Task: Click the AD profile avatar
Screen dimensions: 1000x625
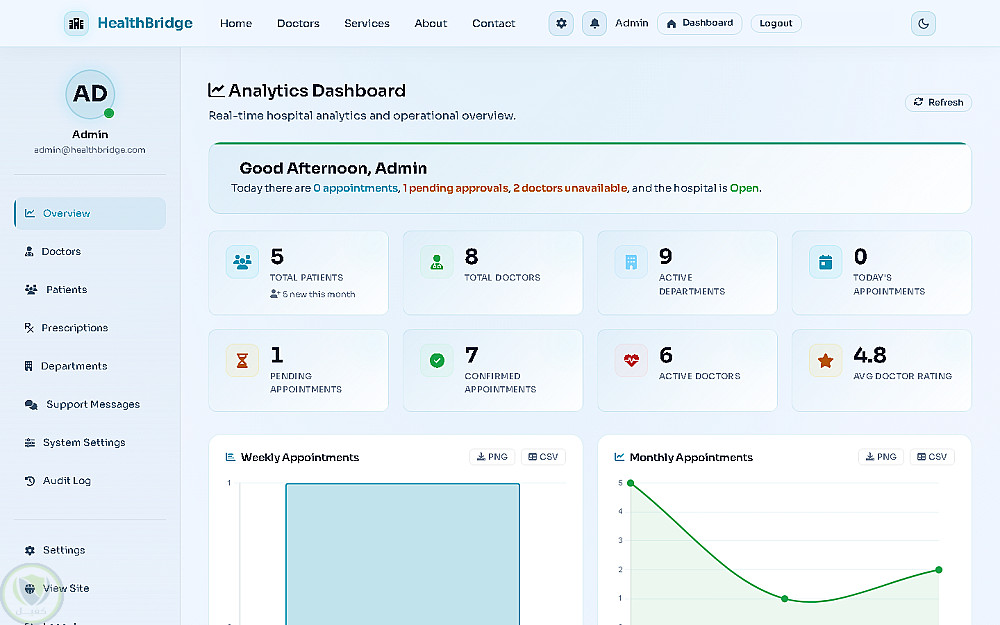Action: point(90,94)
